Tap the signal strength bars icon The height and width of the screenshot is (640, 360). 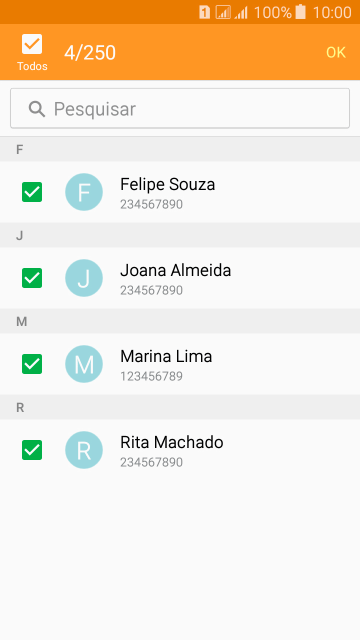241,13
